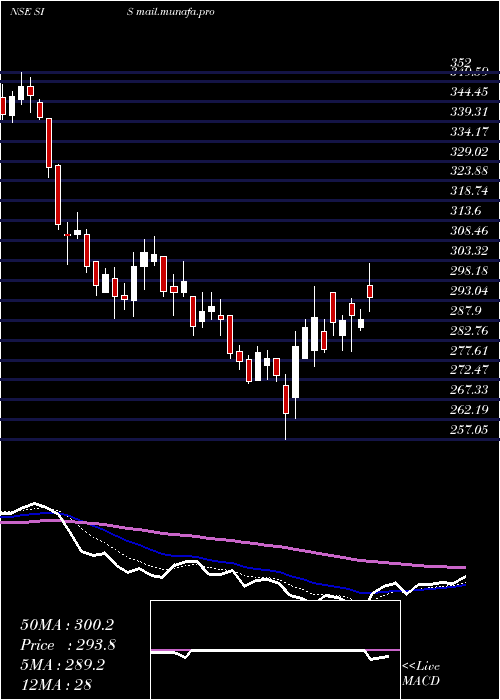Click the NSE SI symbol label
500x700 pixels.
pos(29,12)
